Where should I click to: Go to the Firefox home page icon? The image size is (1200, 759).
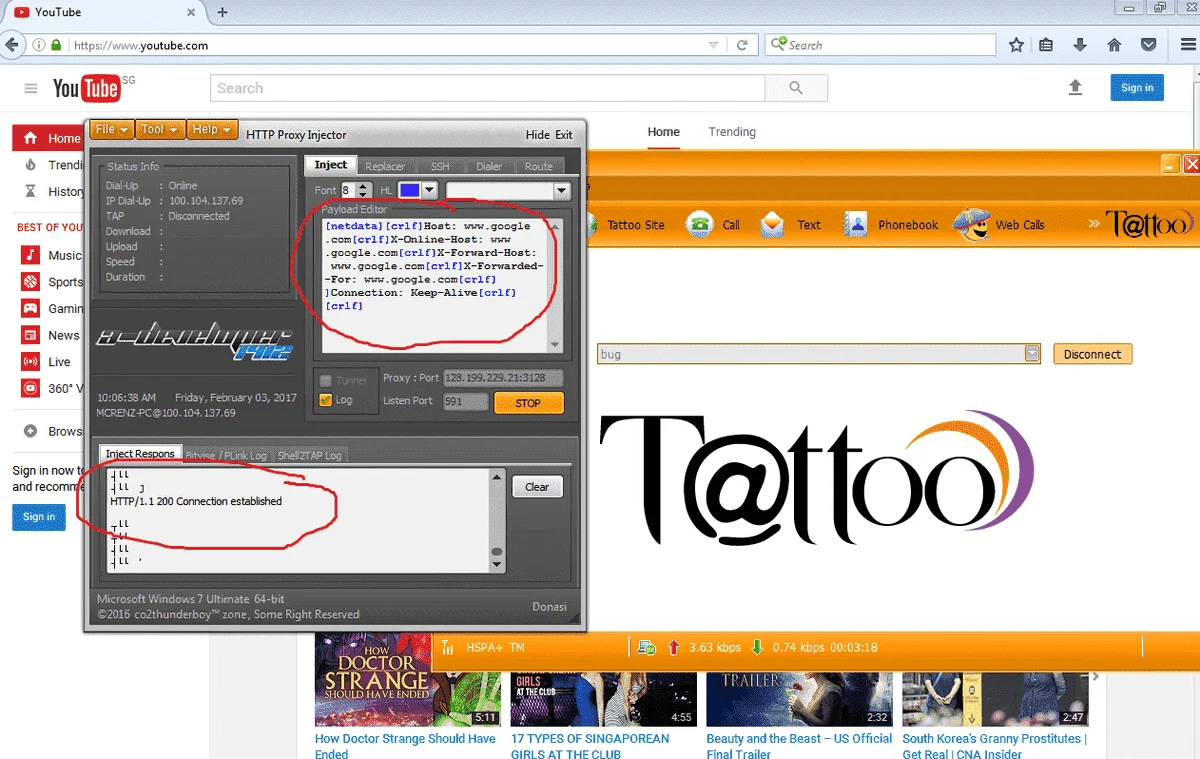tap(1114, 45)
